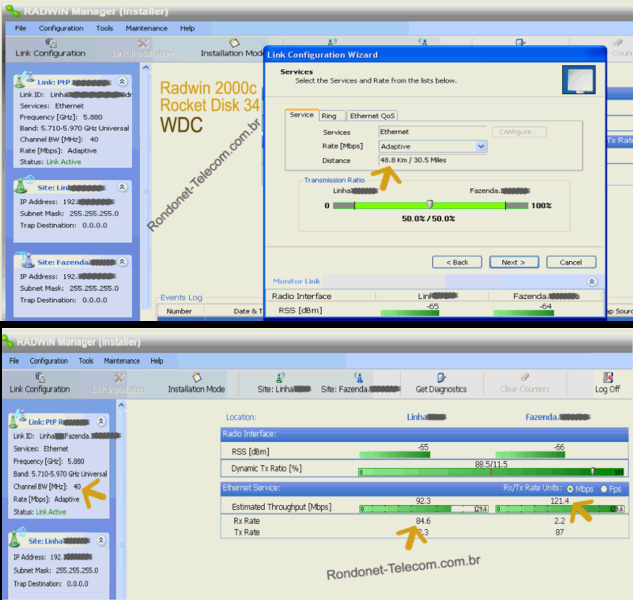633x600 pixels.
Task: Open Help menu in lower window
Action: [157, 361]
